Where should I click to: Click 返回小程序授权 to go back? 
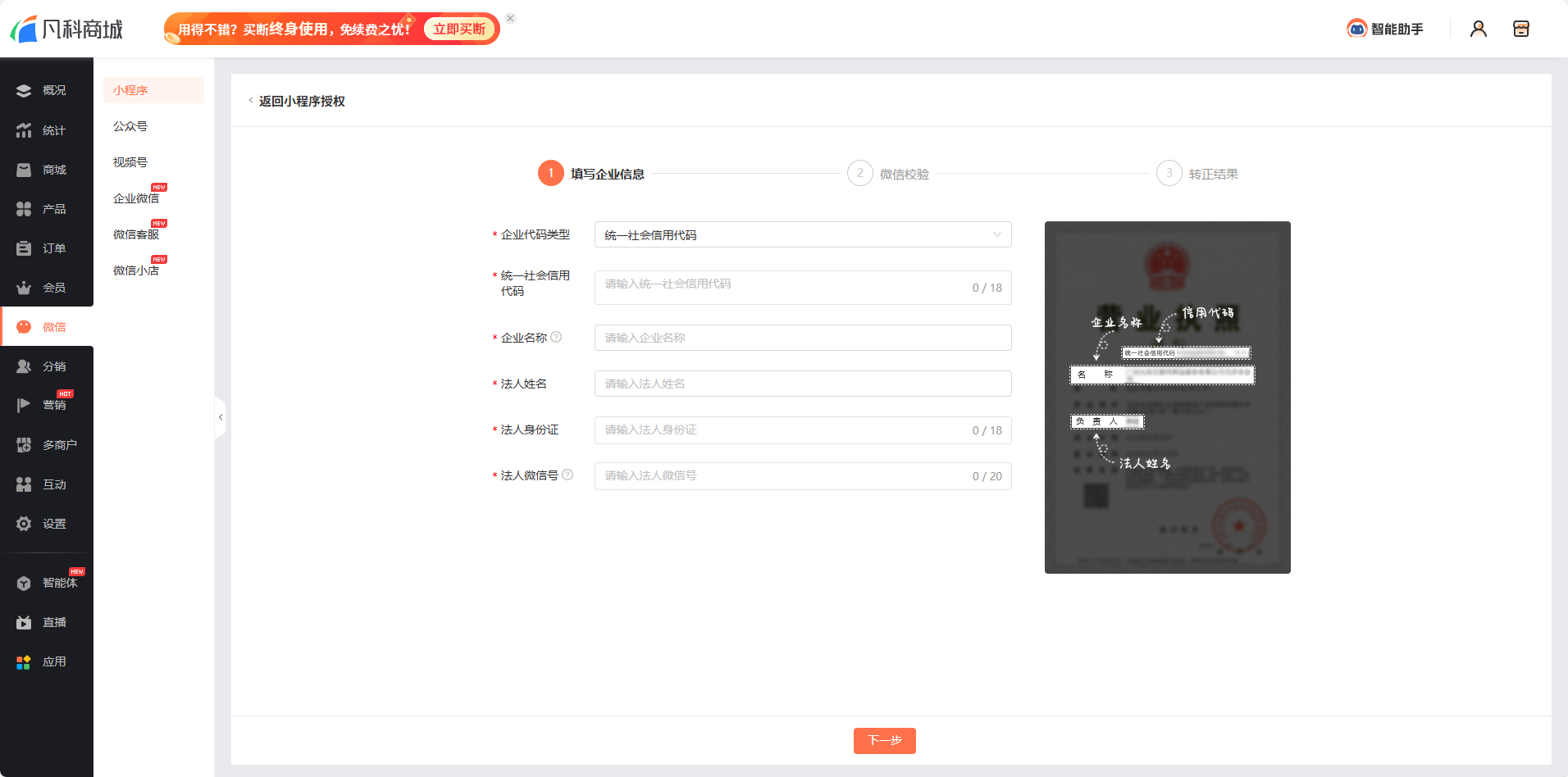click(x=301, y=101)
